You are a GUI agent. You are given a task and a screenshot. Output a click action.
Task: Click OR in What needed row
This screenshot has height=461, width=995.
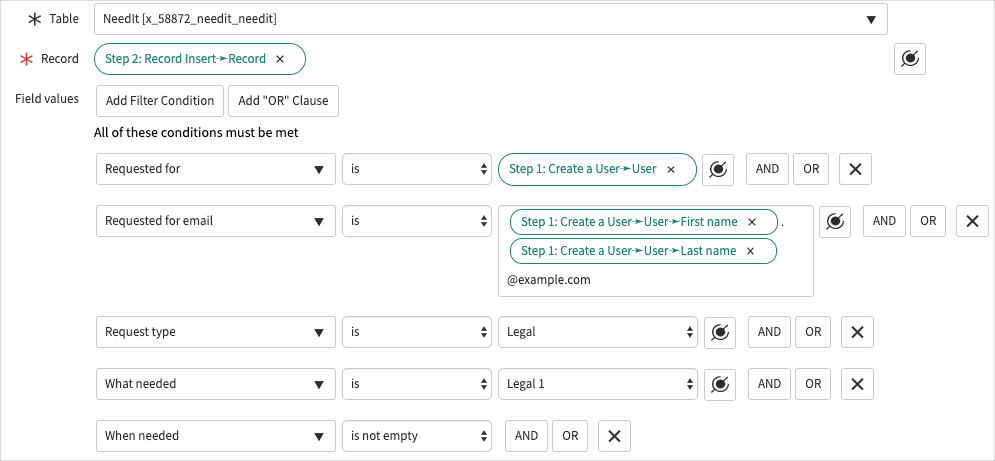pos(813,384)
